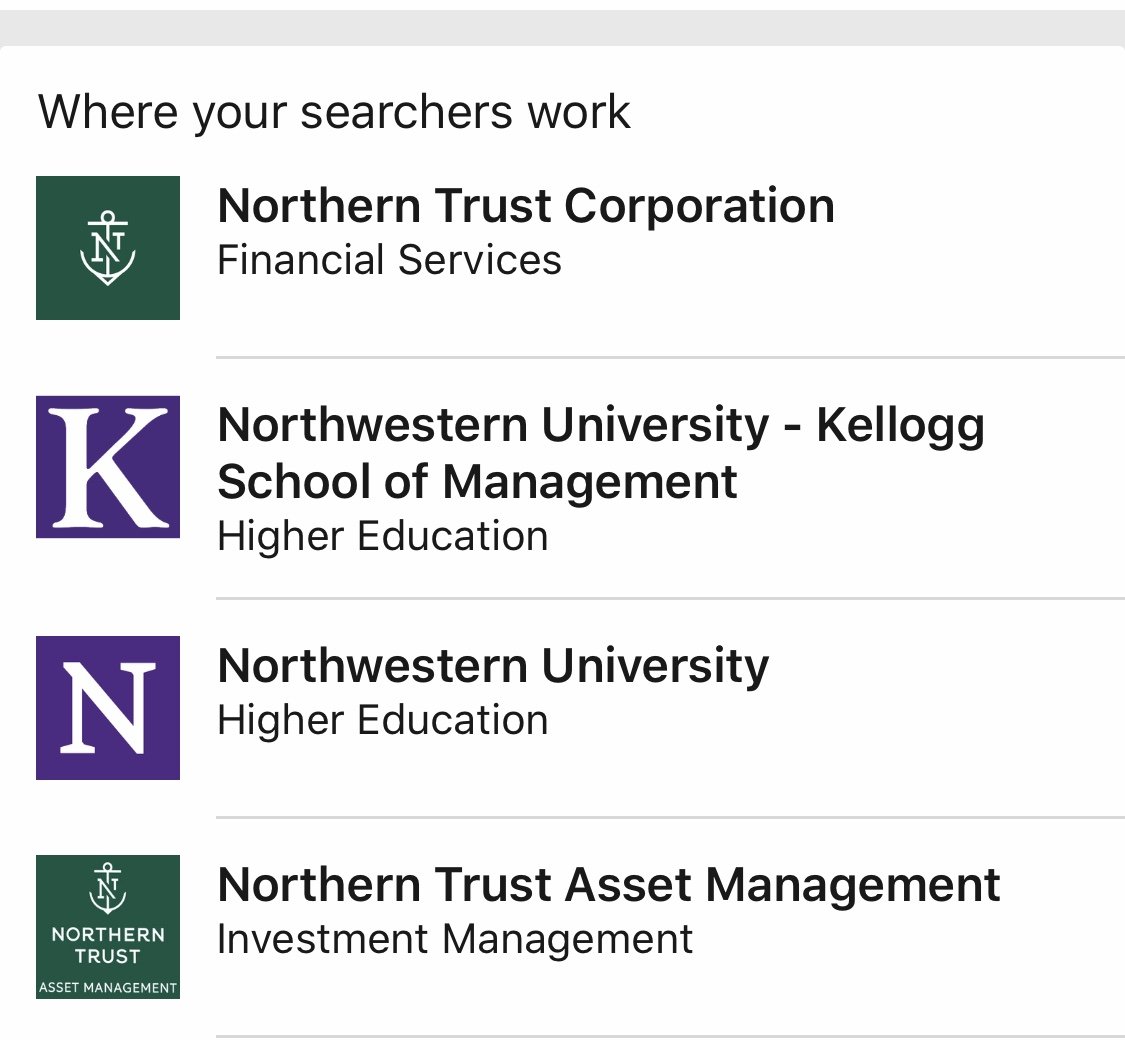Click the "ASSET MANAGEMENT" caption in the logo
This screenshot has height=1040, width=1125.
coord(108,988)
